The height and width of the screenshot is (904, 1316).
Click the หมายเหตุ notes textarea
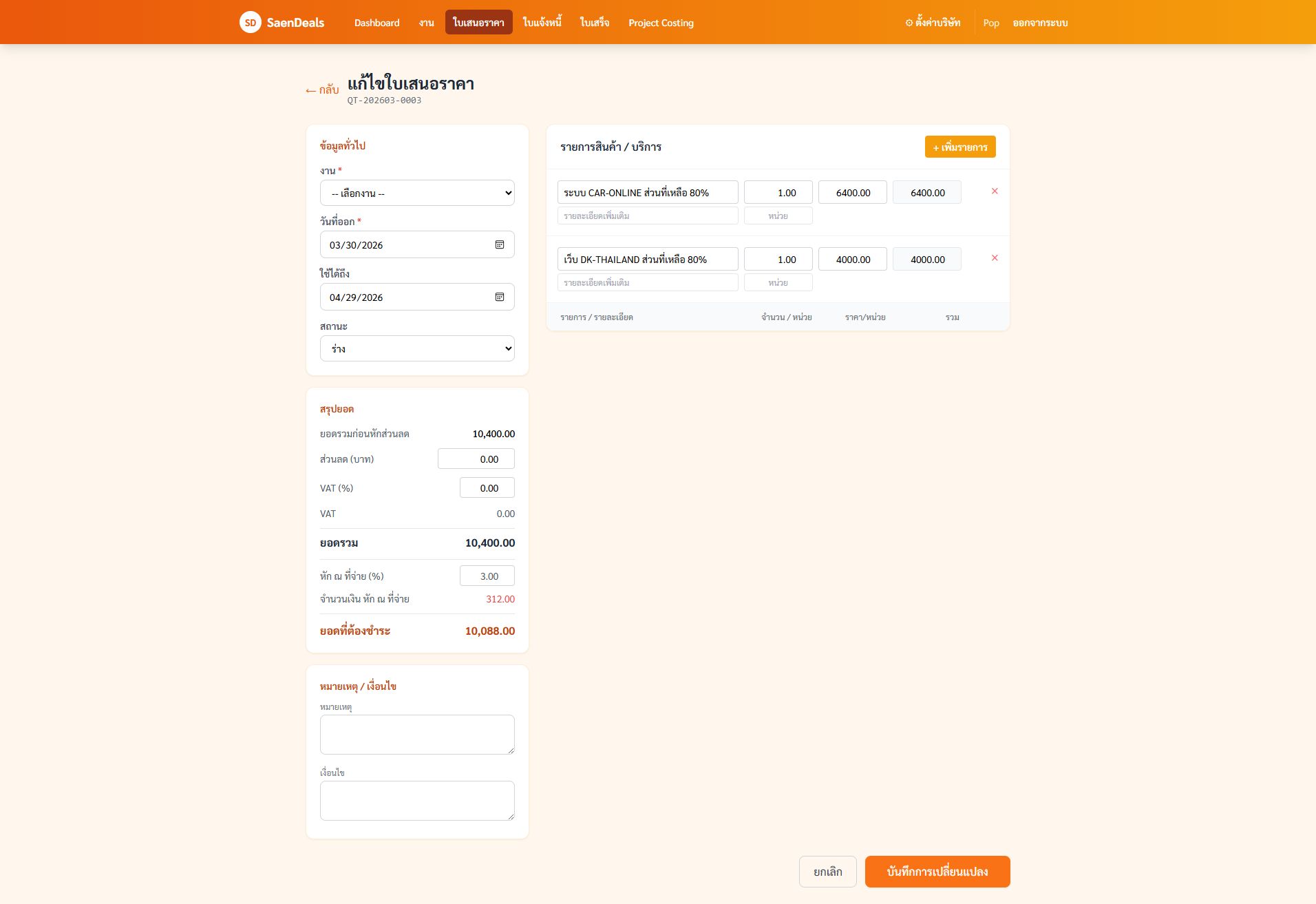pos(417,735)
